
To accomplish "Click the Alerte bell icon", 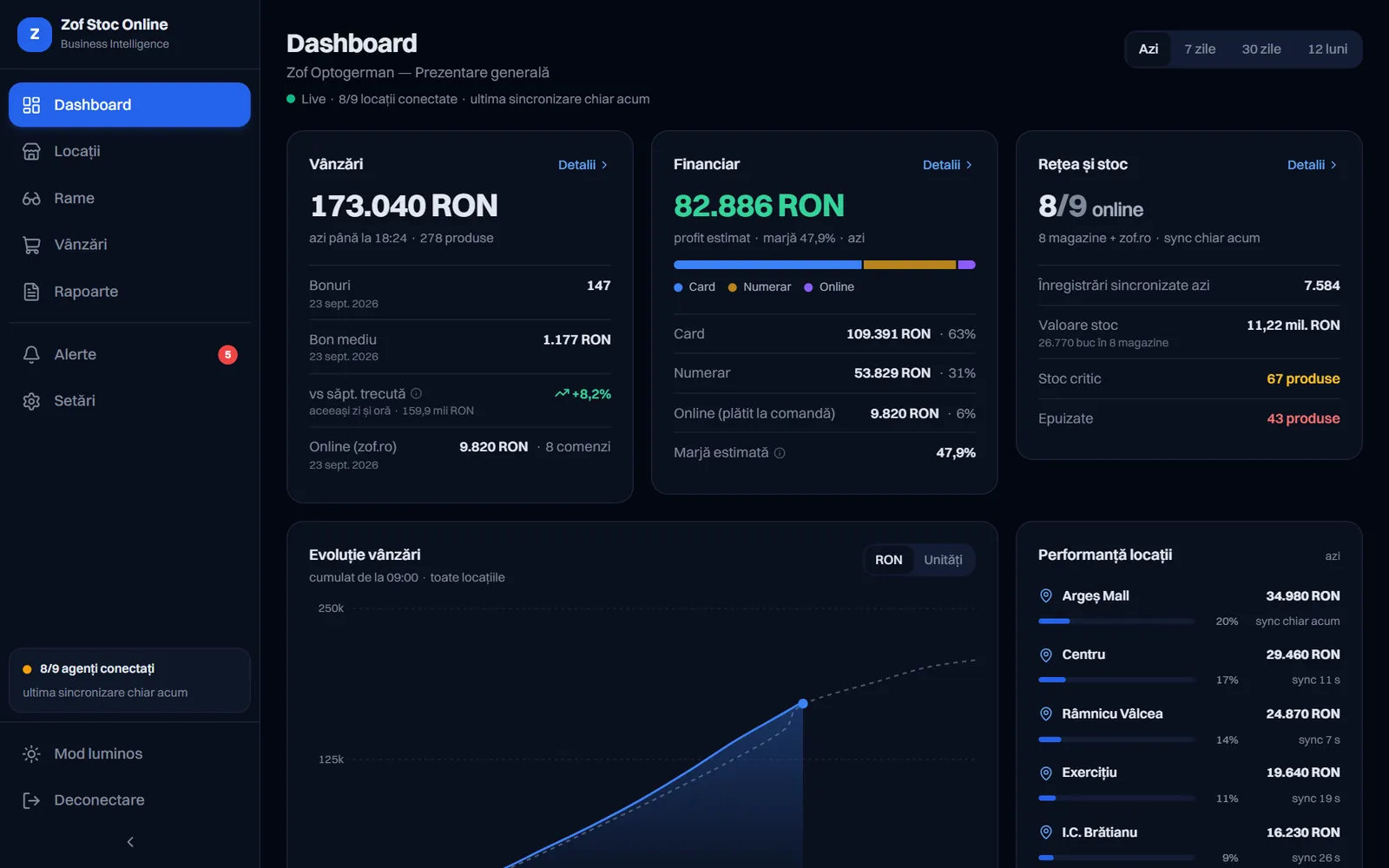I will click(31, 354).
